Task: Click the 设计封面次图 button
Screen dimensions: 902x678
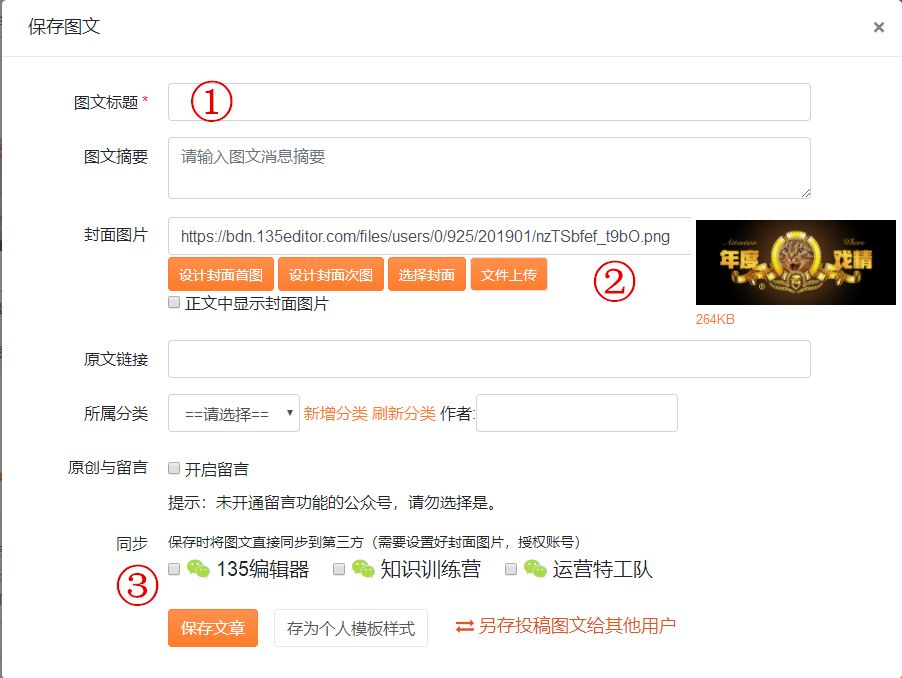Action: point(331,275)
